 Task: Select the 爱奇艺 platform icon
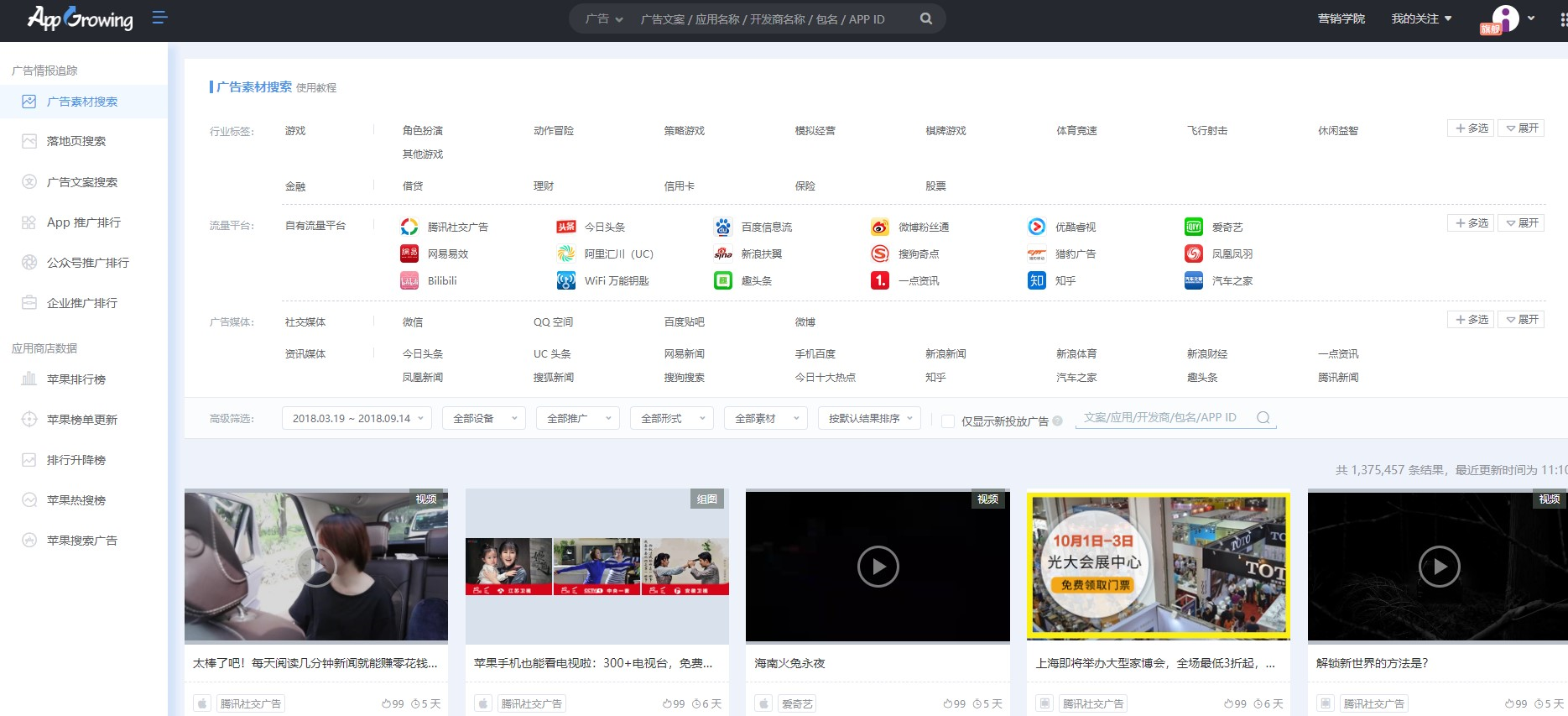click(1194, 227)
